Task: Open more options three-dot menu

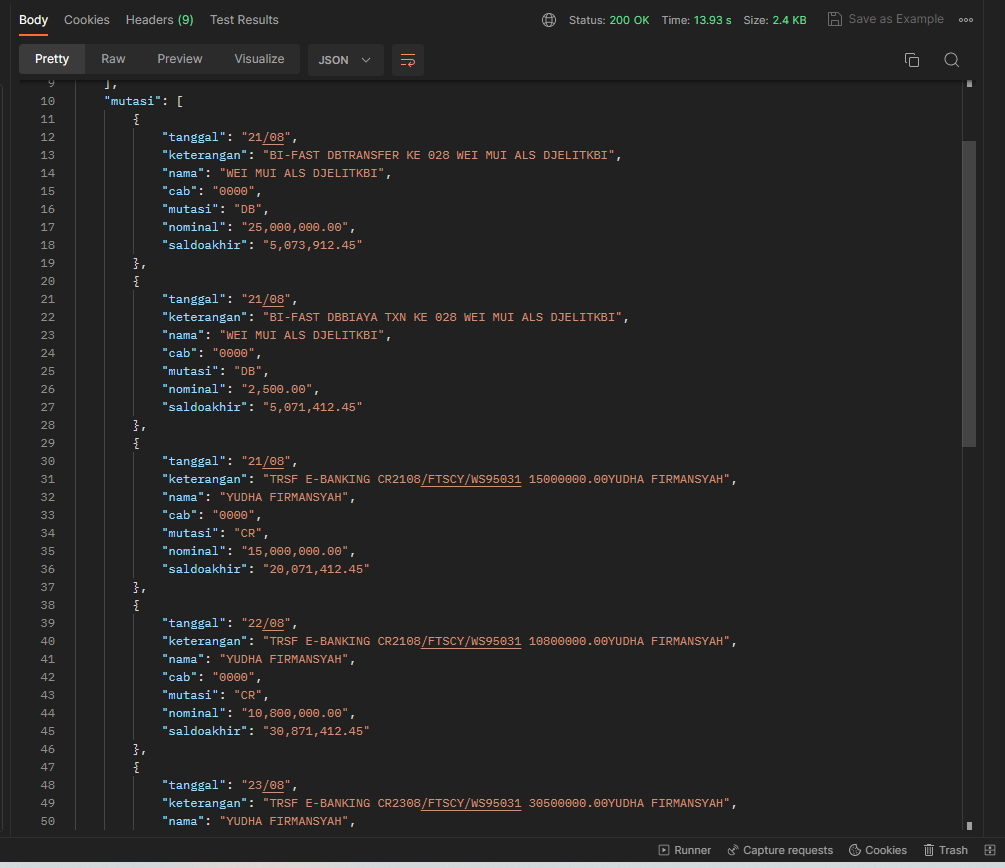Action: (965, 20)
